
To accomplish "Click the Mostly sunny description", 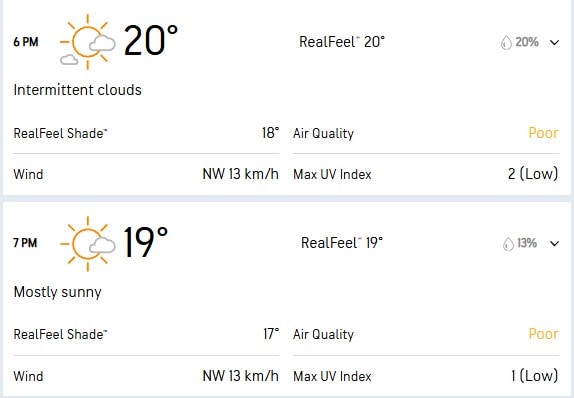I will point(57,292).
